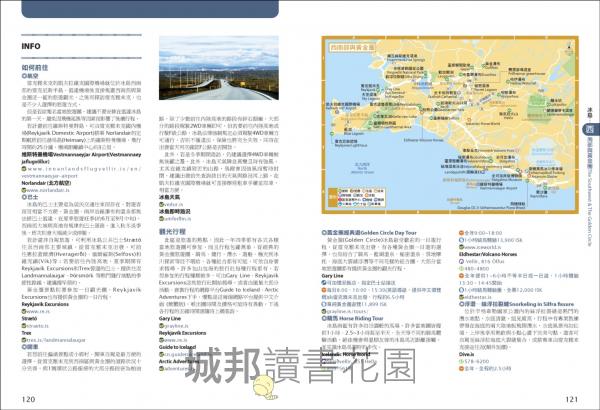Click the globe icon beside straeto.is

point(24,326)
